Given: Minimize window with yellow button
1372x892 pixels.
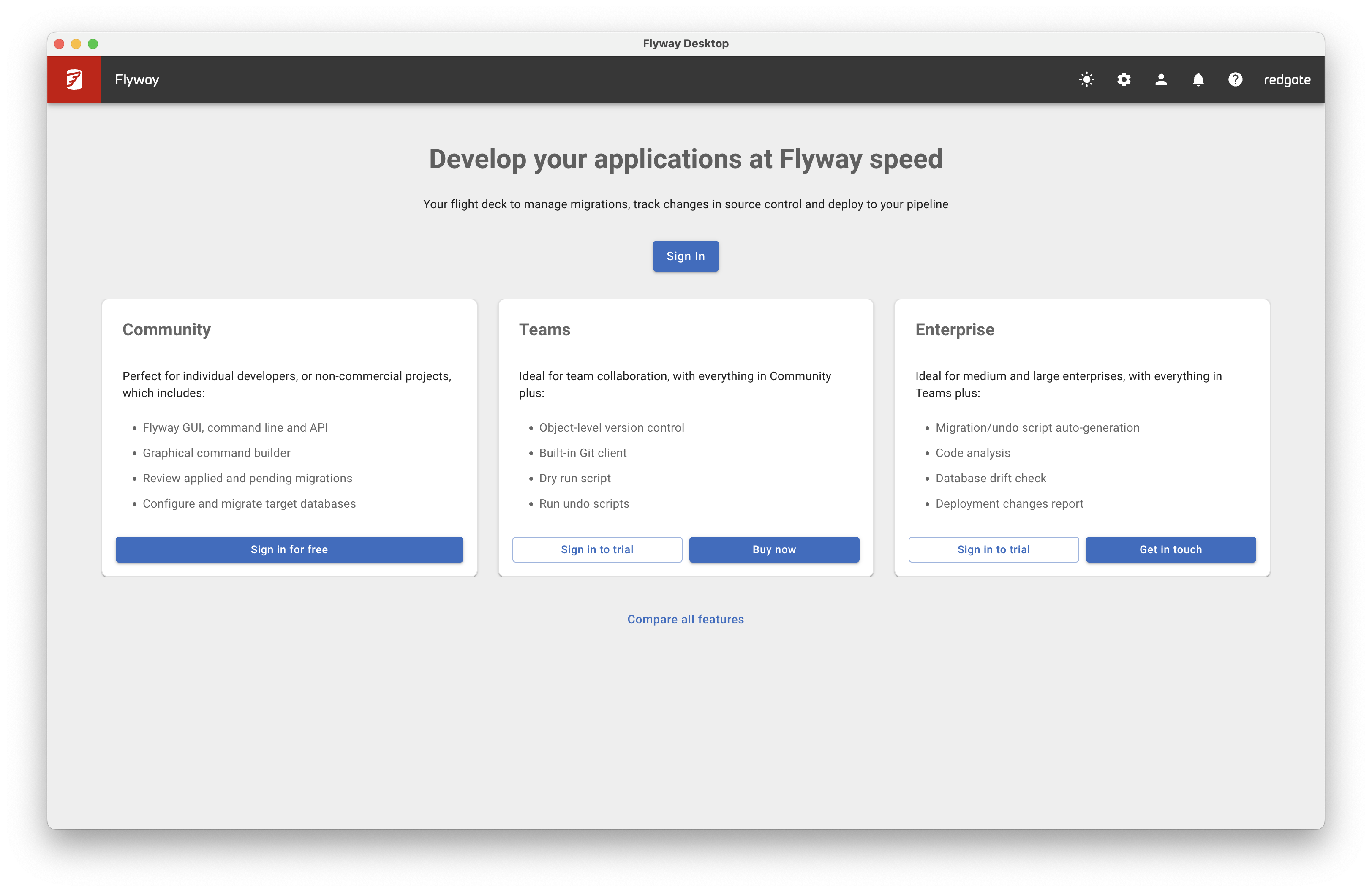Looking at the screenshot, I should point(76,44).
